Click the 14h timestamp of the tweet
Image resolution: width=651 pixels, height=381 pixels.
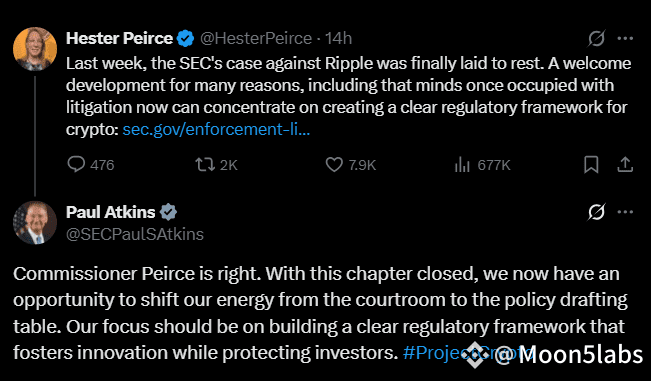pyautogui.click(x=339, y=38)
